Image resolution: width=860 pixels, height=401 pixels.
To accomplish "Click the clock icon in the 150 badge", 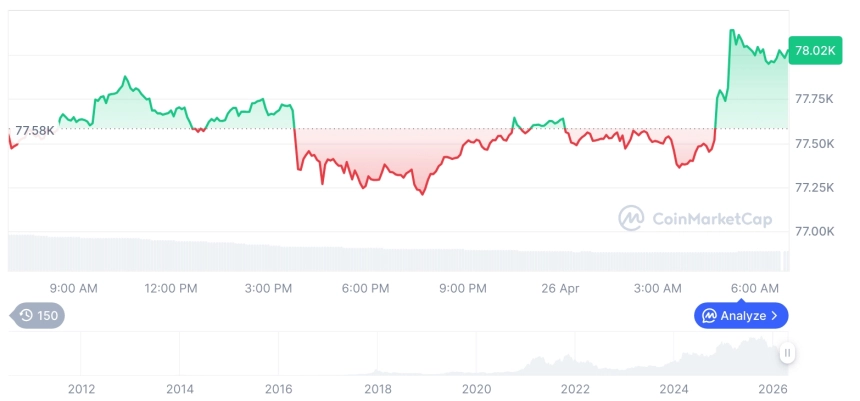I will (26, 316).
